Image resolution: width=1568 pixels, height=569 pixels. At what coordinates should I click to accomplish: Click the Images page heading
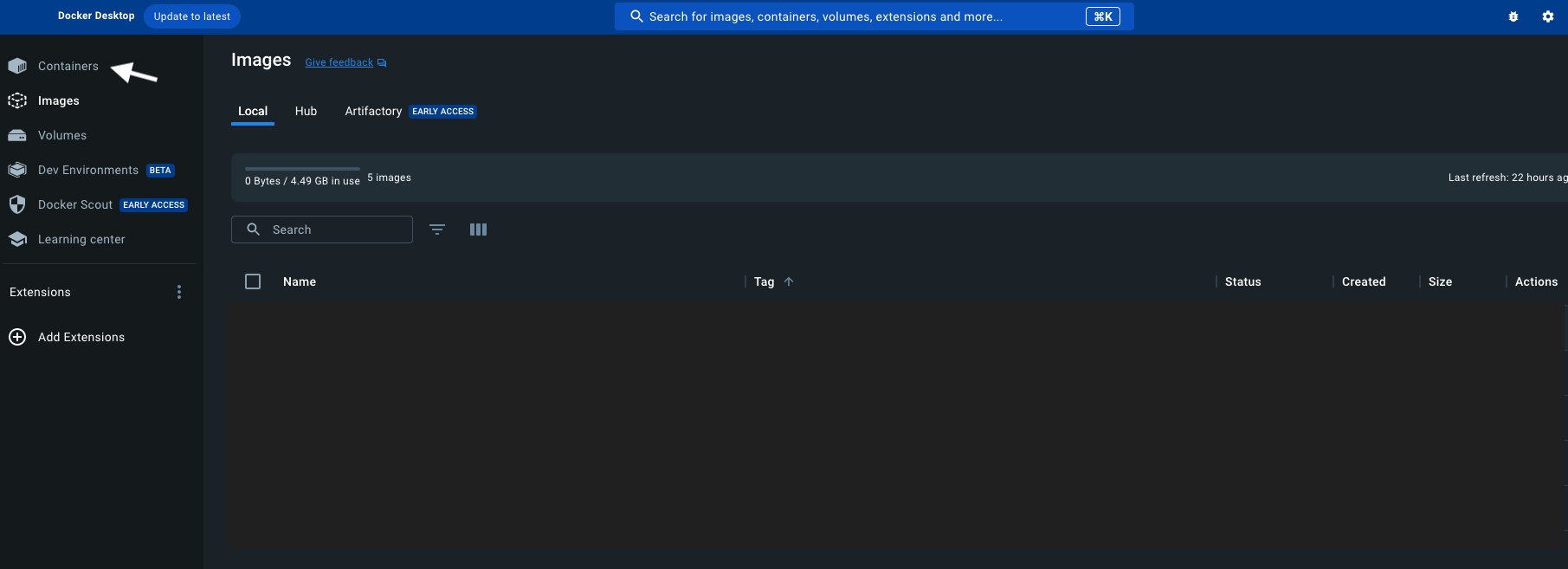click(x=261, y=61)
